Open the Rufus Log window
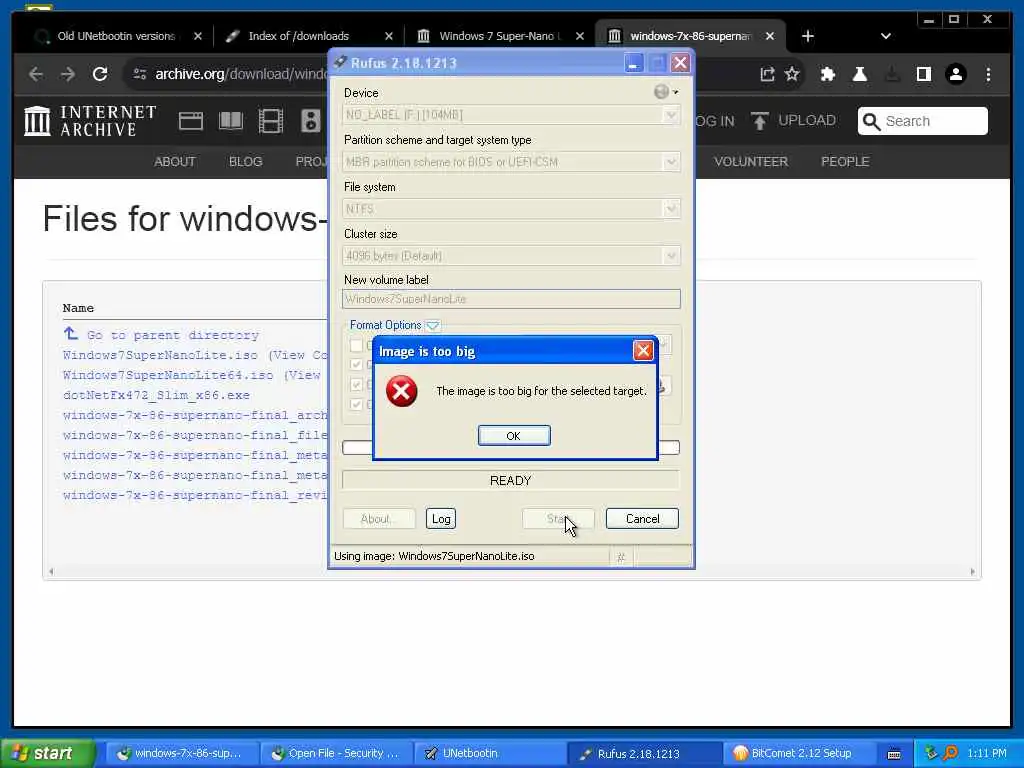The height and width of the screenshot is (768, 1024). click(x=441, y=519)
